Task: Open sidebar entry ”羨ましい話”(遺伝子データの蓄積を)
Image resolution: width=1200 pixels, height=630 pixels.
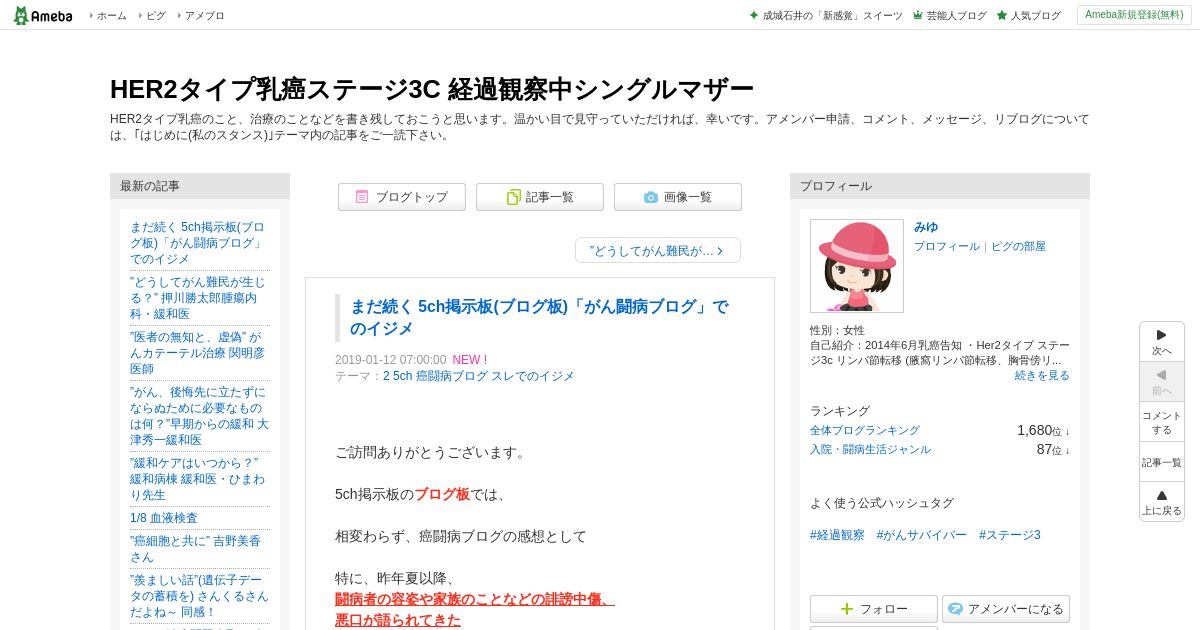Action: (x=199, y=596)
